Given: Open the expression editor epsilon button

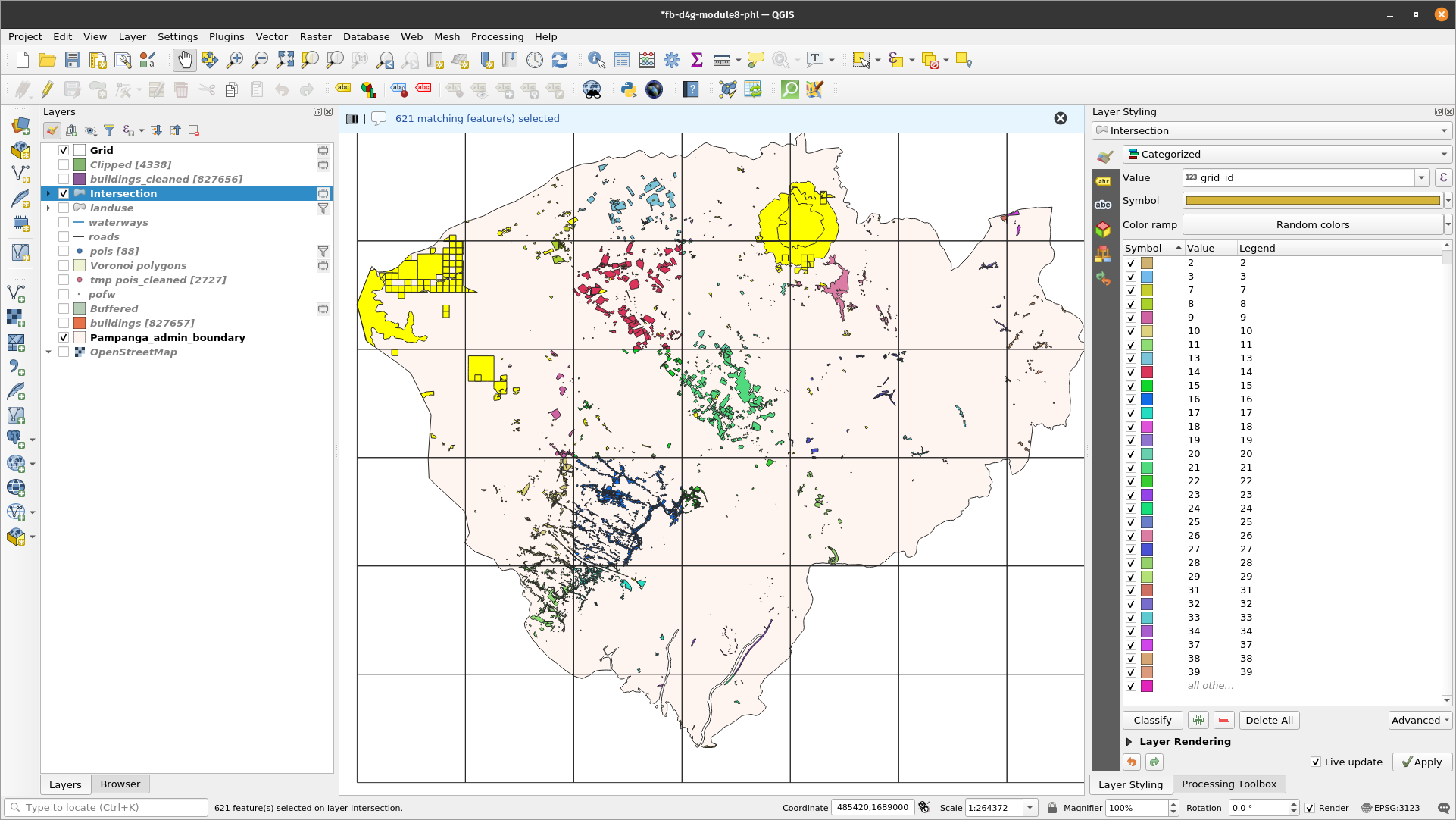Looking at the screenshot, I should pos(1443,177).
